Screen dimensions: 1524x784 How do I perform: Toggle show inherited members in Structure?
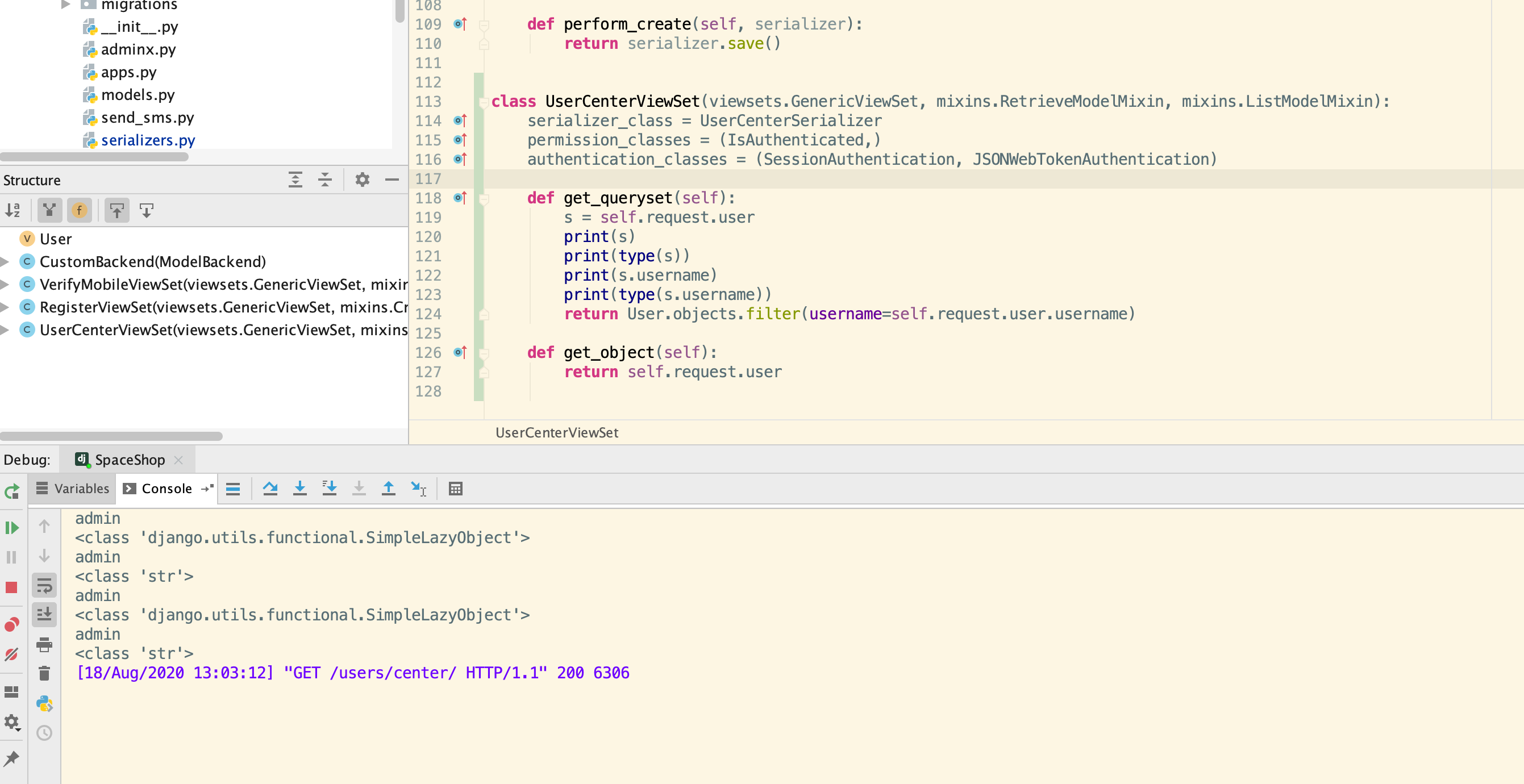click(49, 210)
